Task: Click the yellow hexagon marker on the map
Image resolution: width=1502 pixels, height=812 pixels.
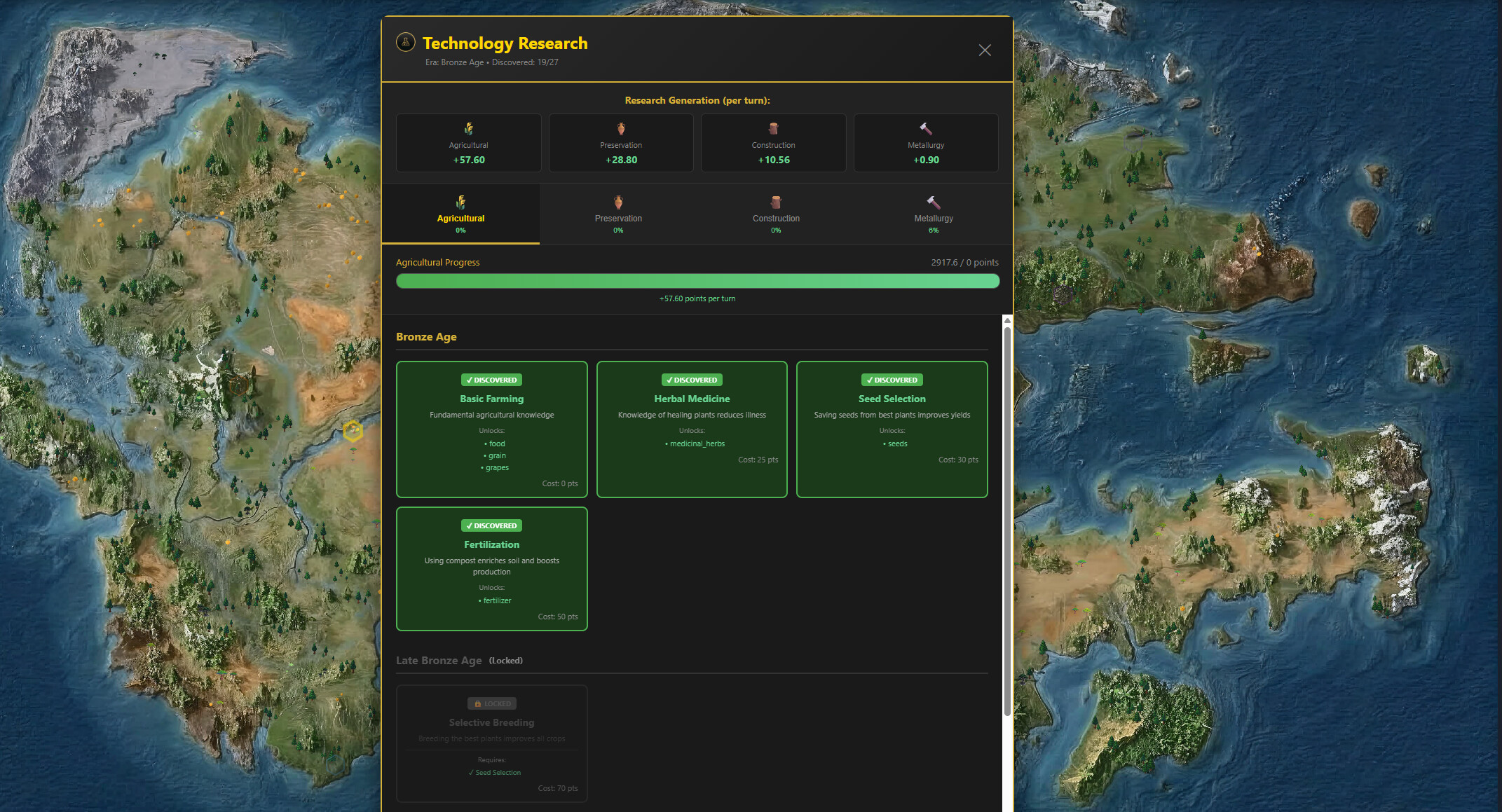Action: [x=353, y=432]
